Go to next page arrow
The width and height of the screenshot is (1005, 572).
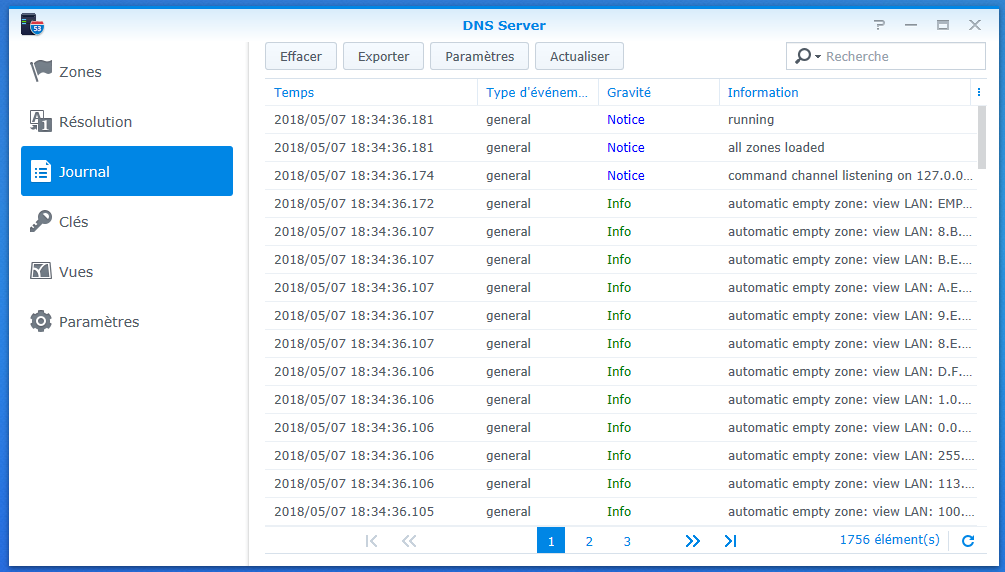click(x=692, y=541)
